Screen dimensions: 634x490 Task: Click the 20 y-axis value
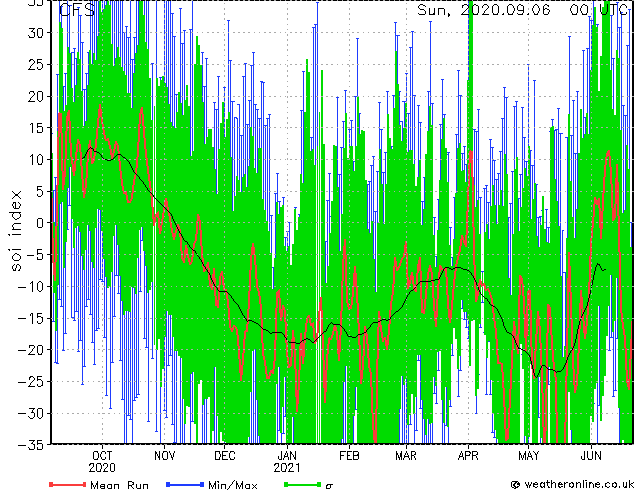(36, 96)
